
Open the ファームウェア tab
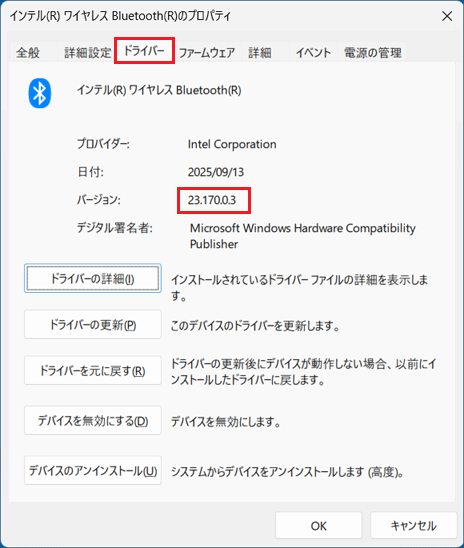click(207, 53)
